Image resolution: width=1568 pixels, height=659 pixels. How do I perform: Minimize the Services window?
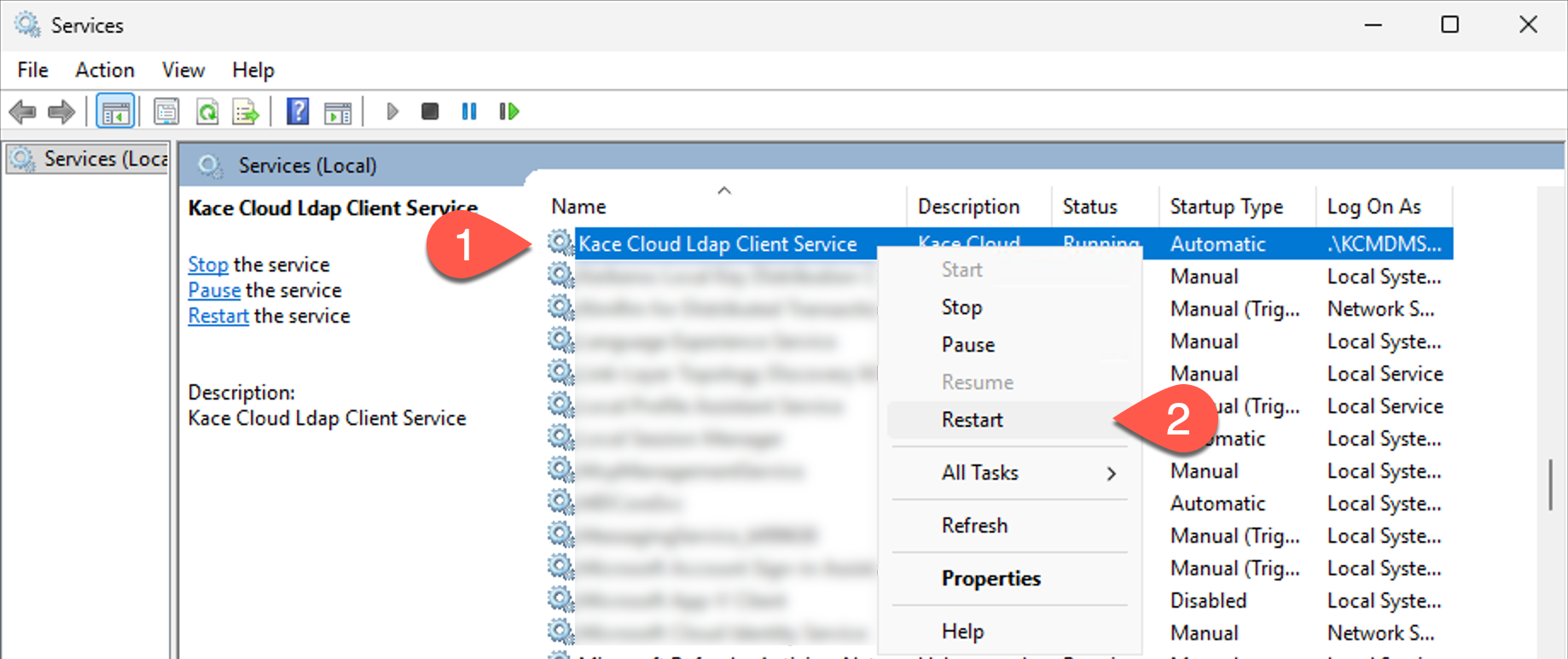[x=1373, y=25]
